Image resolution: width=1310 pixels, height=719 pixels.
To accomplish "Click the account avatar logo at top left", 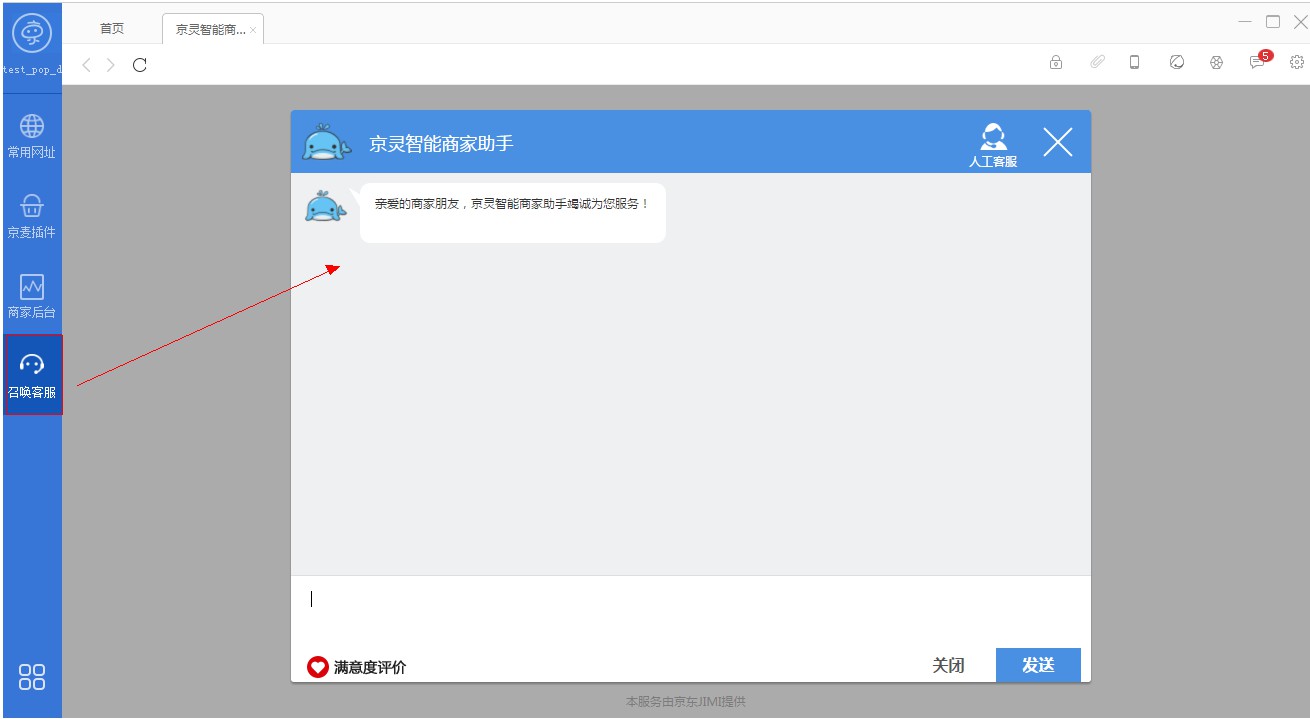I will (x=32, y=33).
